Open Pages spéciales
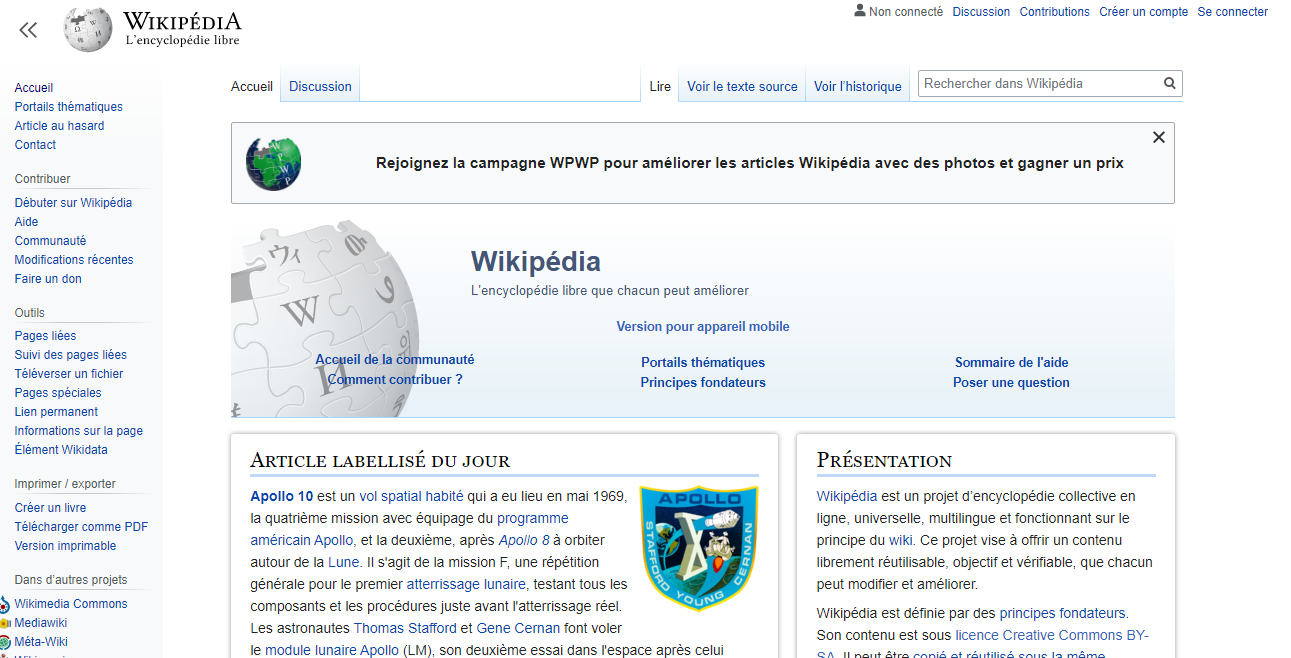The height and width of the screenshot is (658, 1291). pyautogui.click(x=58, y=393)
